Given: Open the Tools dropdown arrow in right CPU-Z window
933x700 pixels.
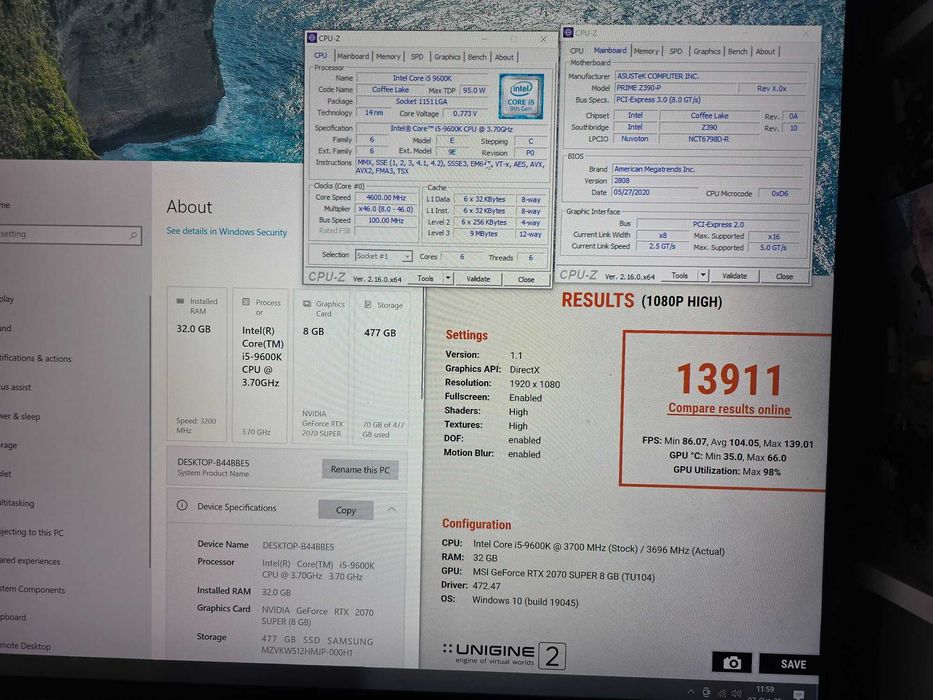Looking at the screenshot, I should [703, 275].
